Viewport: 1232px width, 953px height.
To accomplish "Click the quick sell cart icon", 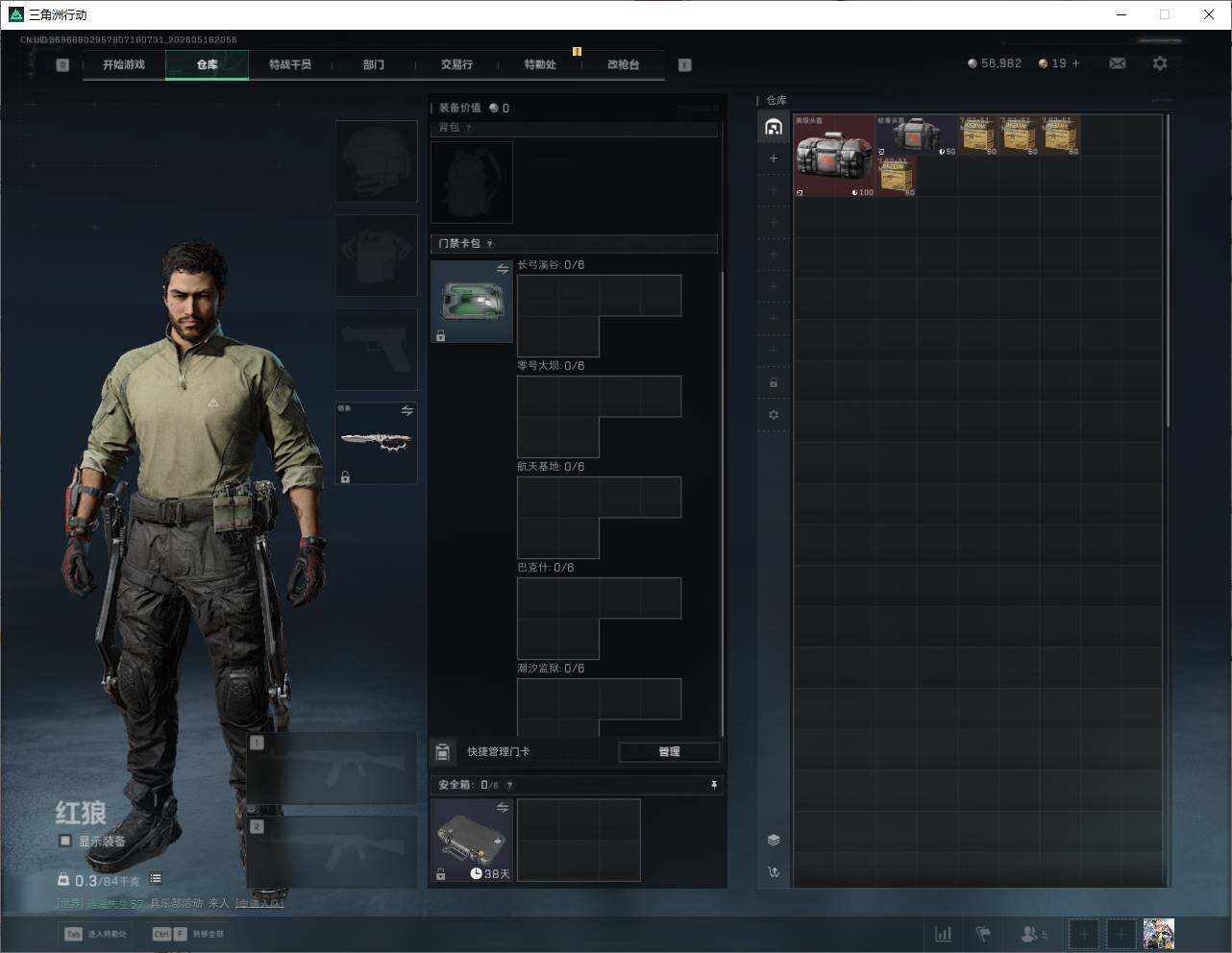I will (774, 872).
